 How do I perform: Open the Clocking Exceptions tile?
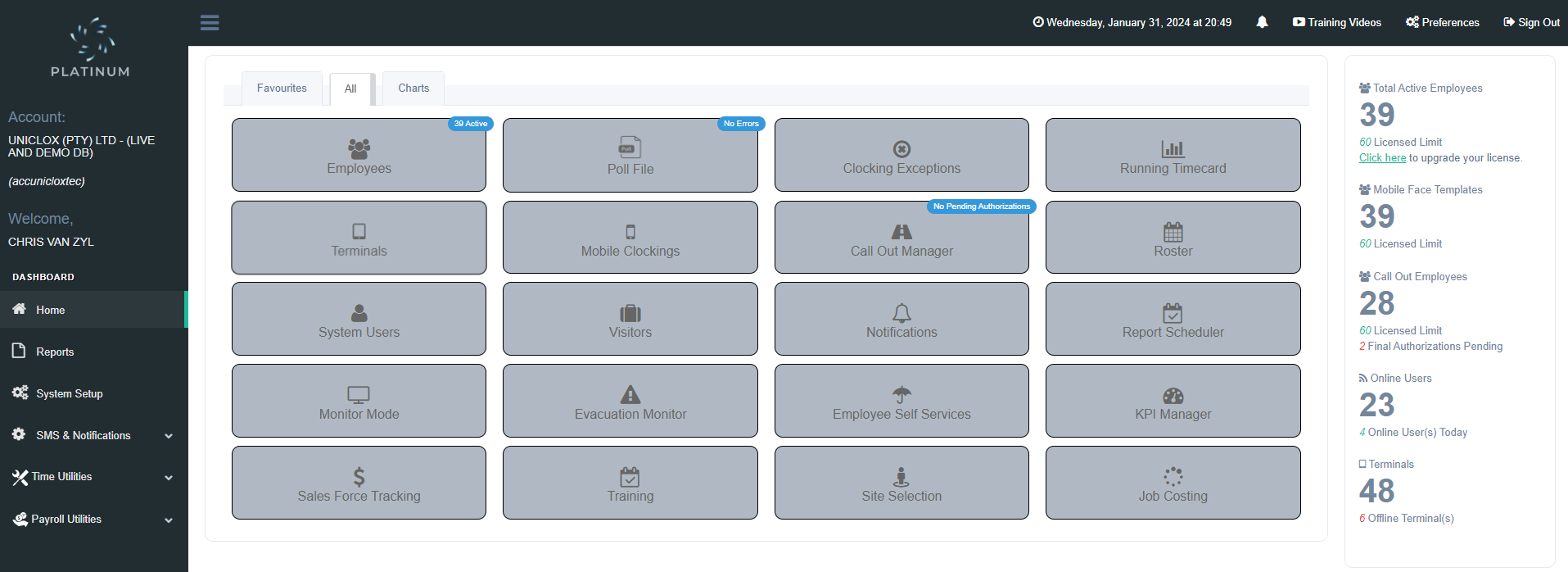(x=901, y=156)
